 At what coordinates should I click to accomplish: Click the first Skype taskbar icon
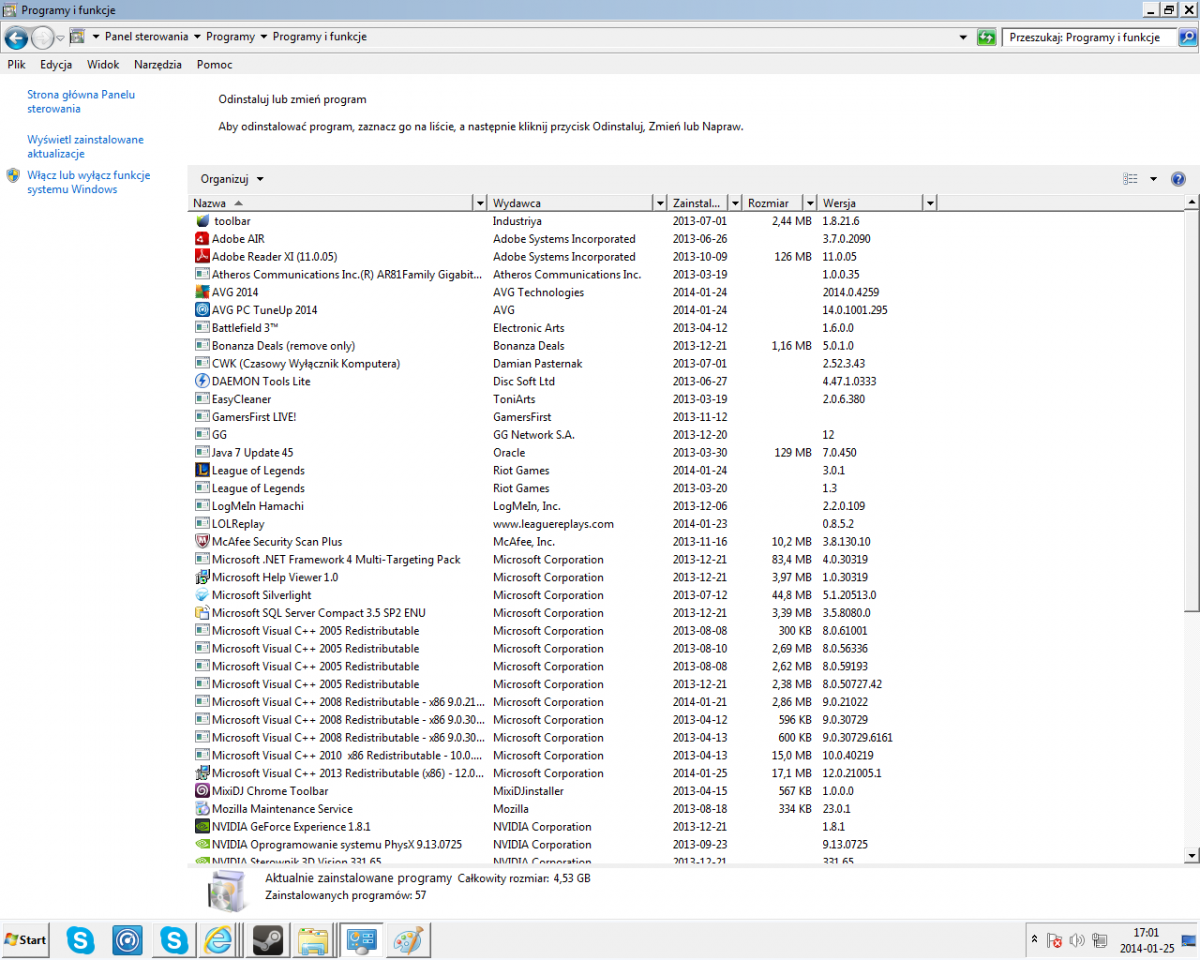pyautogui.click(x=81, y=940)
